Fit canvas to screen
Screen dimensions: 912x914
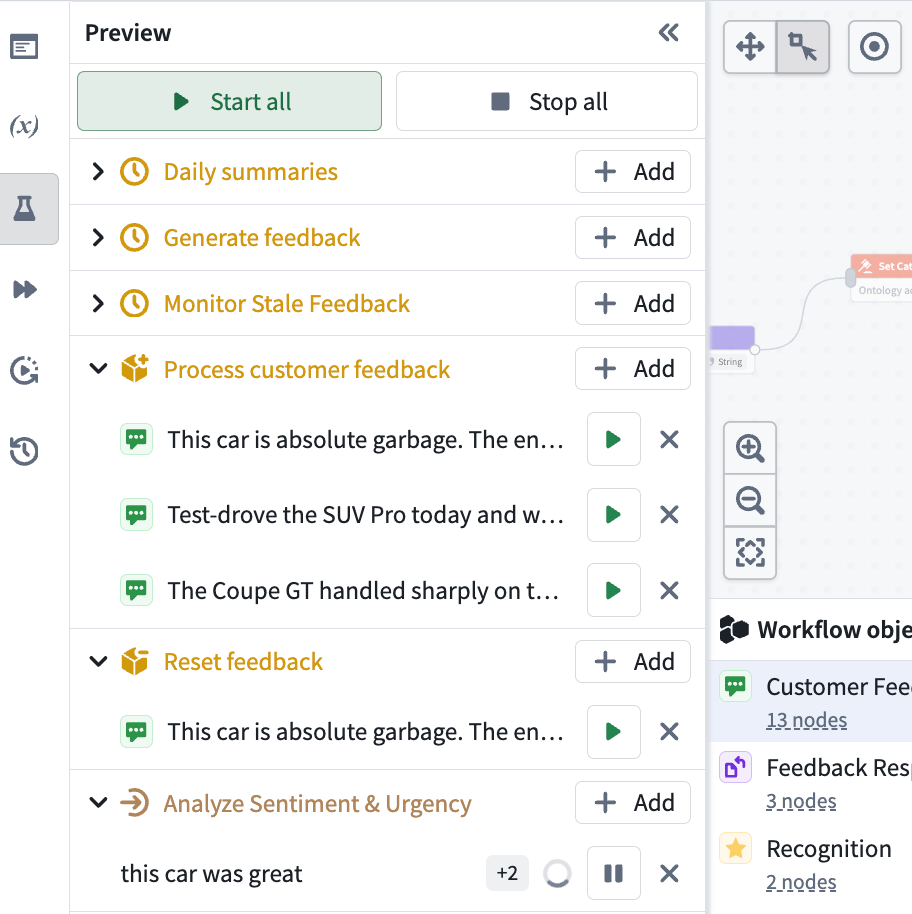click(x=750, y=552)
